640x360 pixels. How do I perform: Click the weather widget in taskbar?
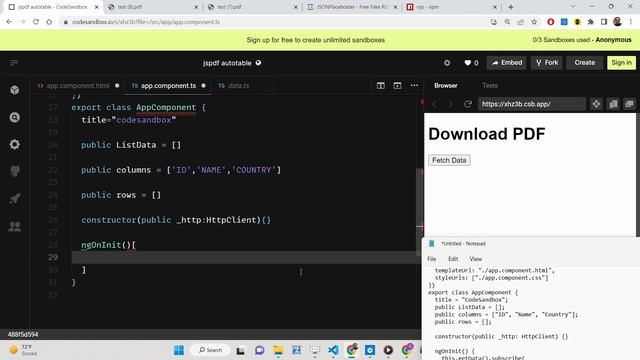[x=24, y=350]
